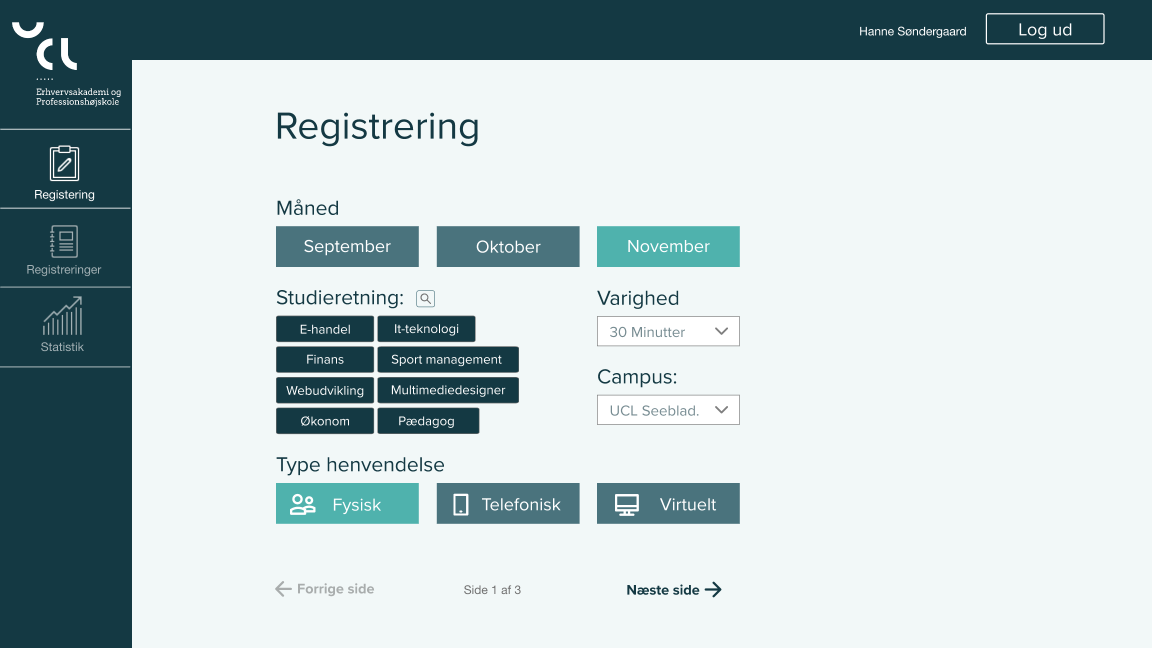The height and width of the screenshot is (648, 1152).
Task: Select the month Oktober
Action: (508, 246)
